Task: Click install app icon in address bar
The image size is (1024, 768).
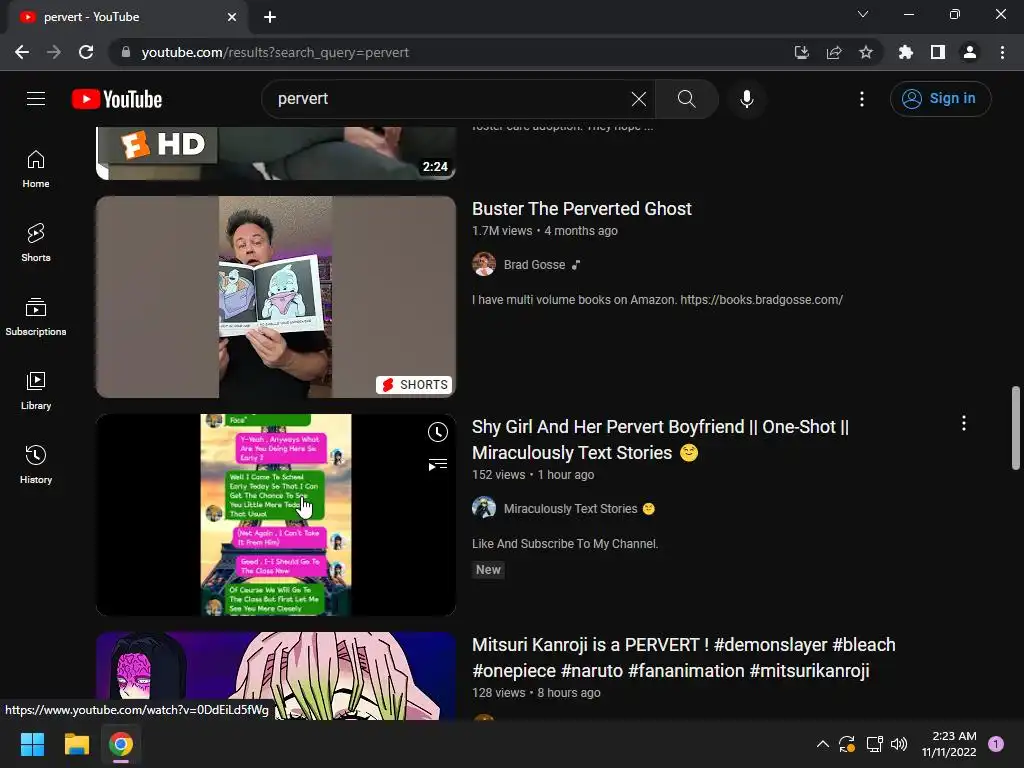Action: point(801,52)
